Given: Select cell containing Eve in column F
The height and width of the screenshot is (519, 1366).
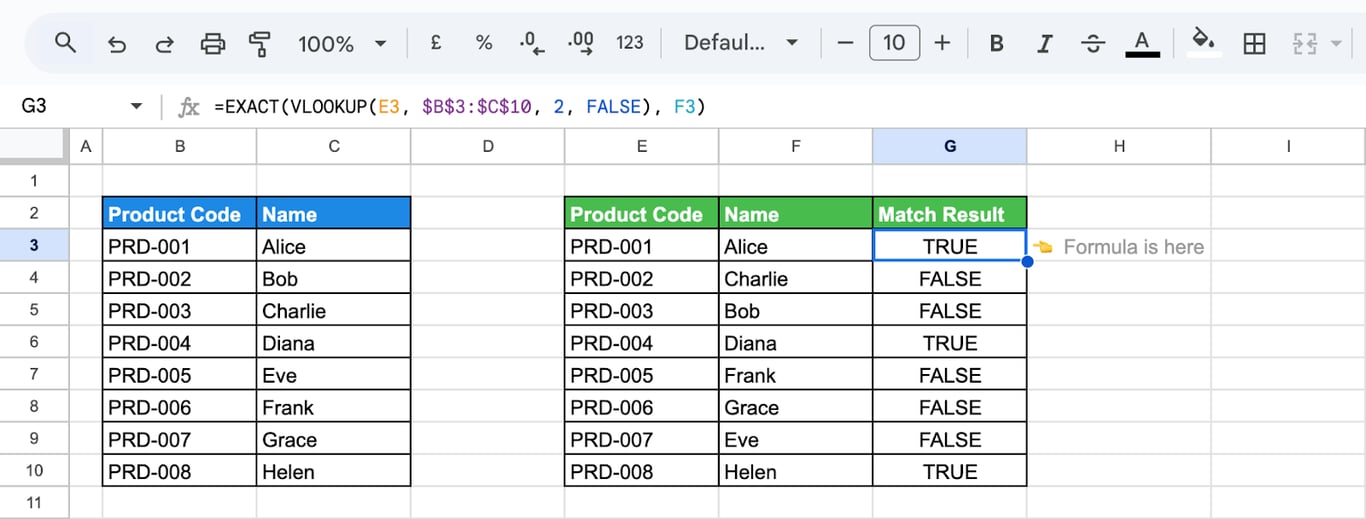Looking at the screenshot, I should pos(796,439).
